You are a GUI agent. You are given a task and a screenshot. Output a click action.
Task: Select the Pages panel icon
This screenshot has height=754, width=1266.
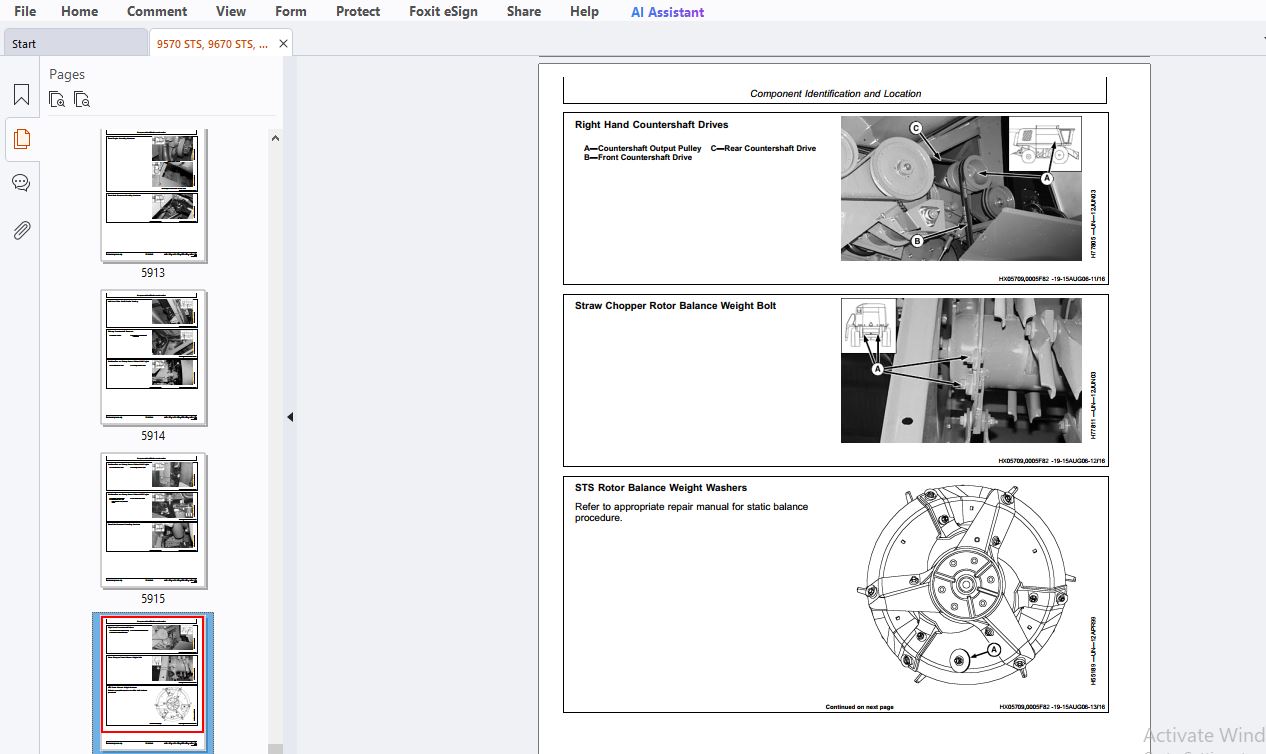pyautogui.click(x=21, y=139)
